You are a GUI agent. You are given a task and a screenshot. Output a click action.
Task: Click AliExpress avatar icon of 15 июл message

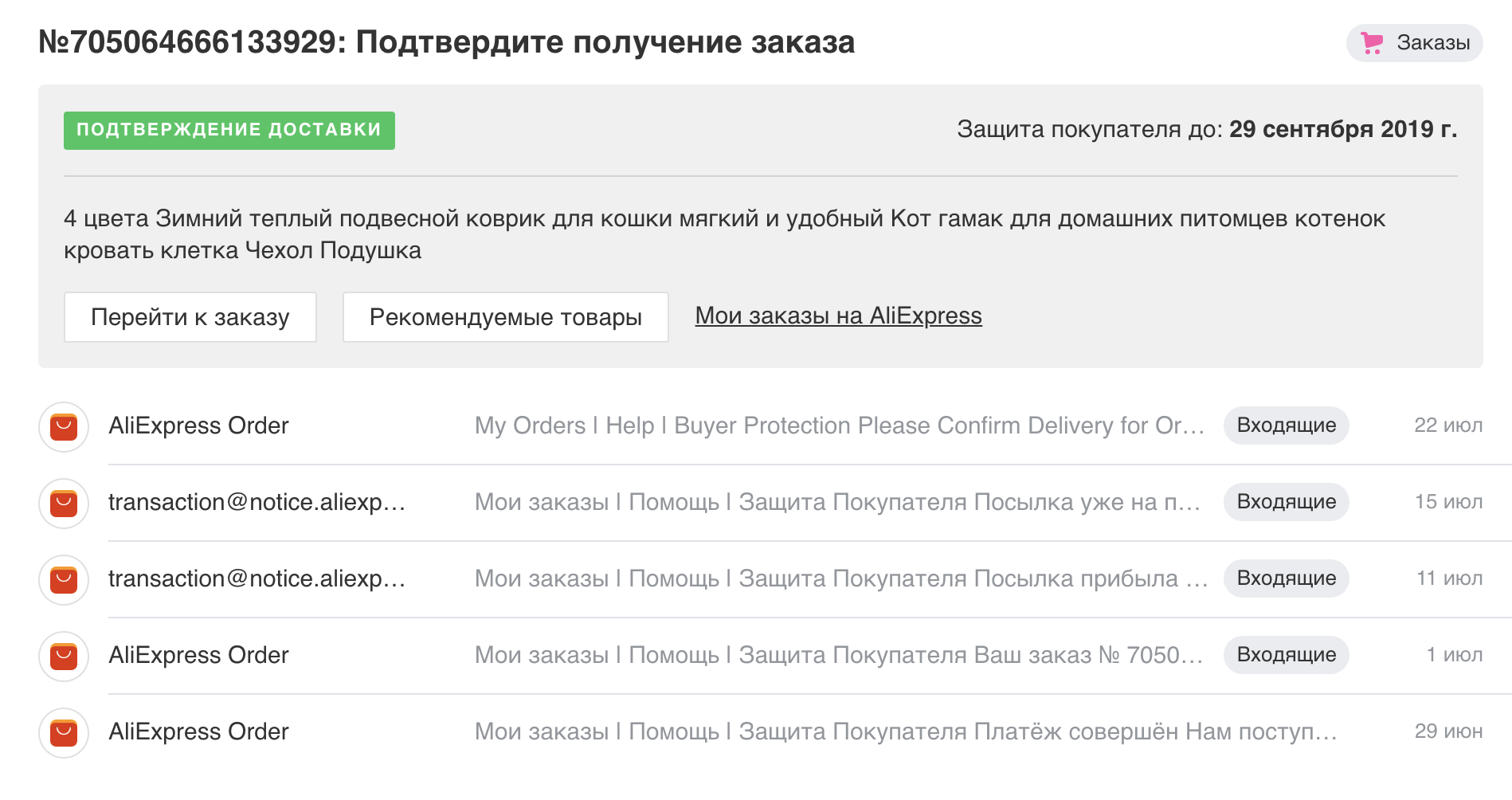[64, 503]
